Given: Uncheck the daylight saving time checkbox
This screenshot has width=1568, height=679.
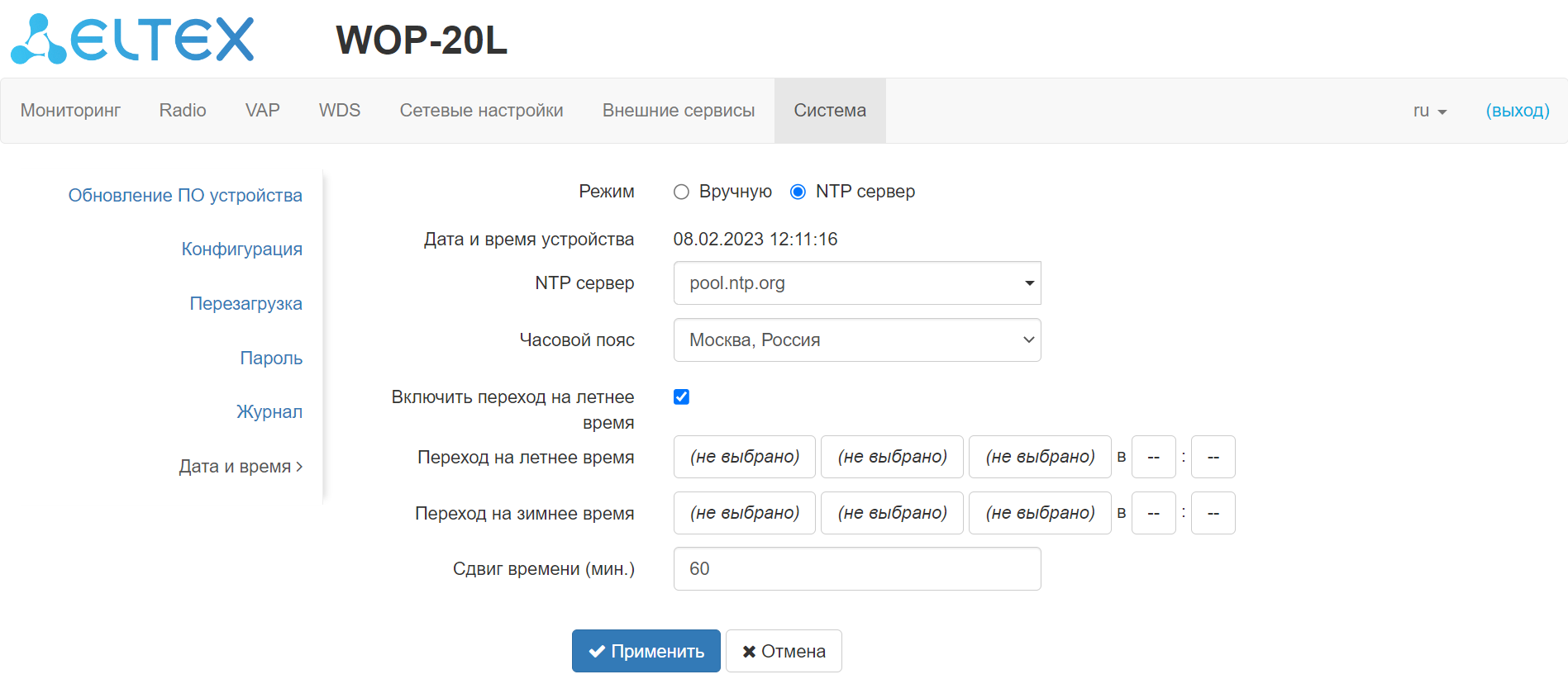Looking at the screenshot, I should (x=681, y=397).
